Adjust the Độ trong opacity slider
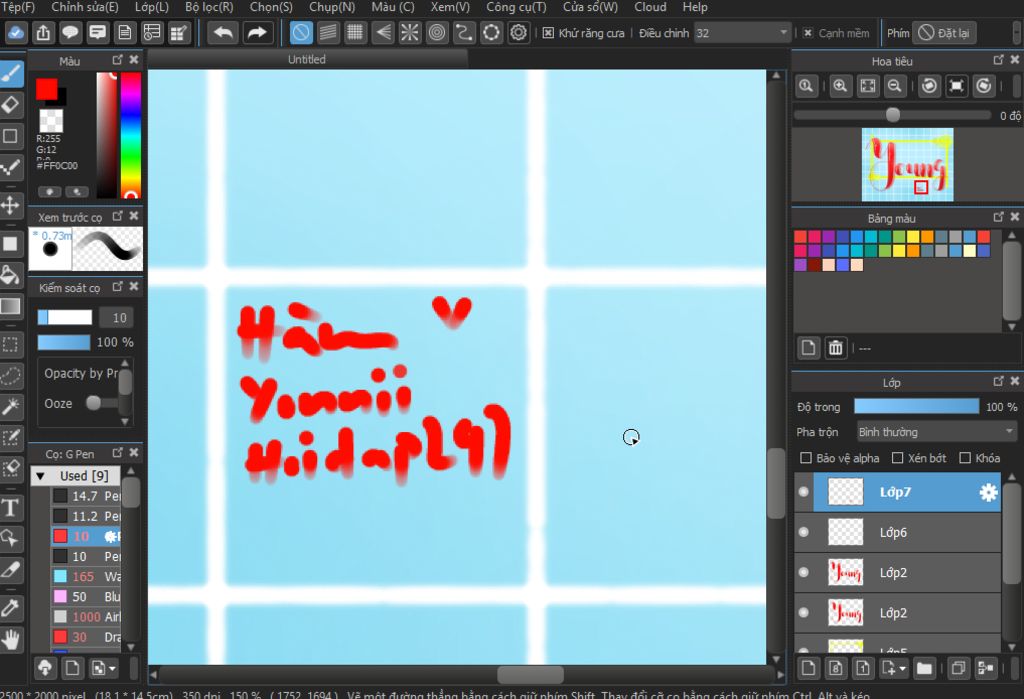This screenshot has height=699, width=1024. pyautogui.click(x=916, y=407)
